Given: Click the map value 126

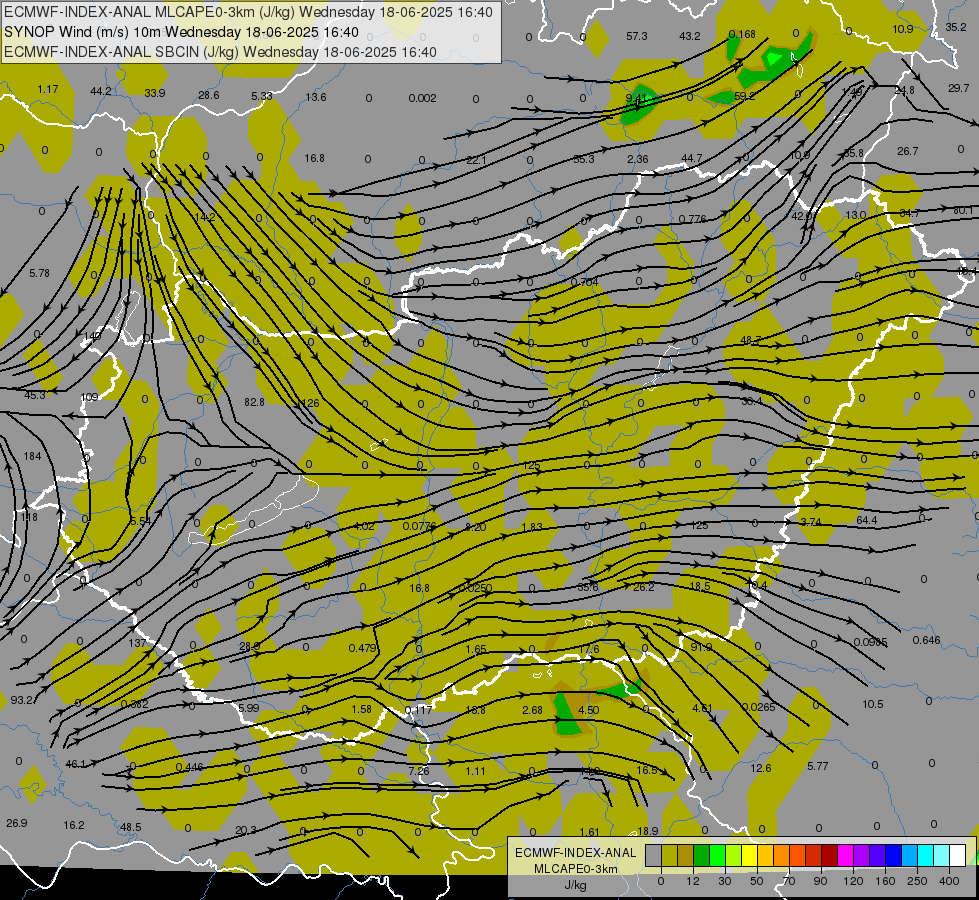Looking at the screenshot, I should tap(310, 403).
